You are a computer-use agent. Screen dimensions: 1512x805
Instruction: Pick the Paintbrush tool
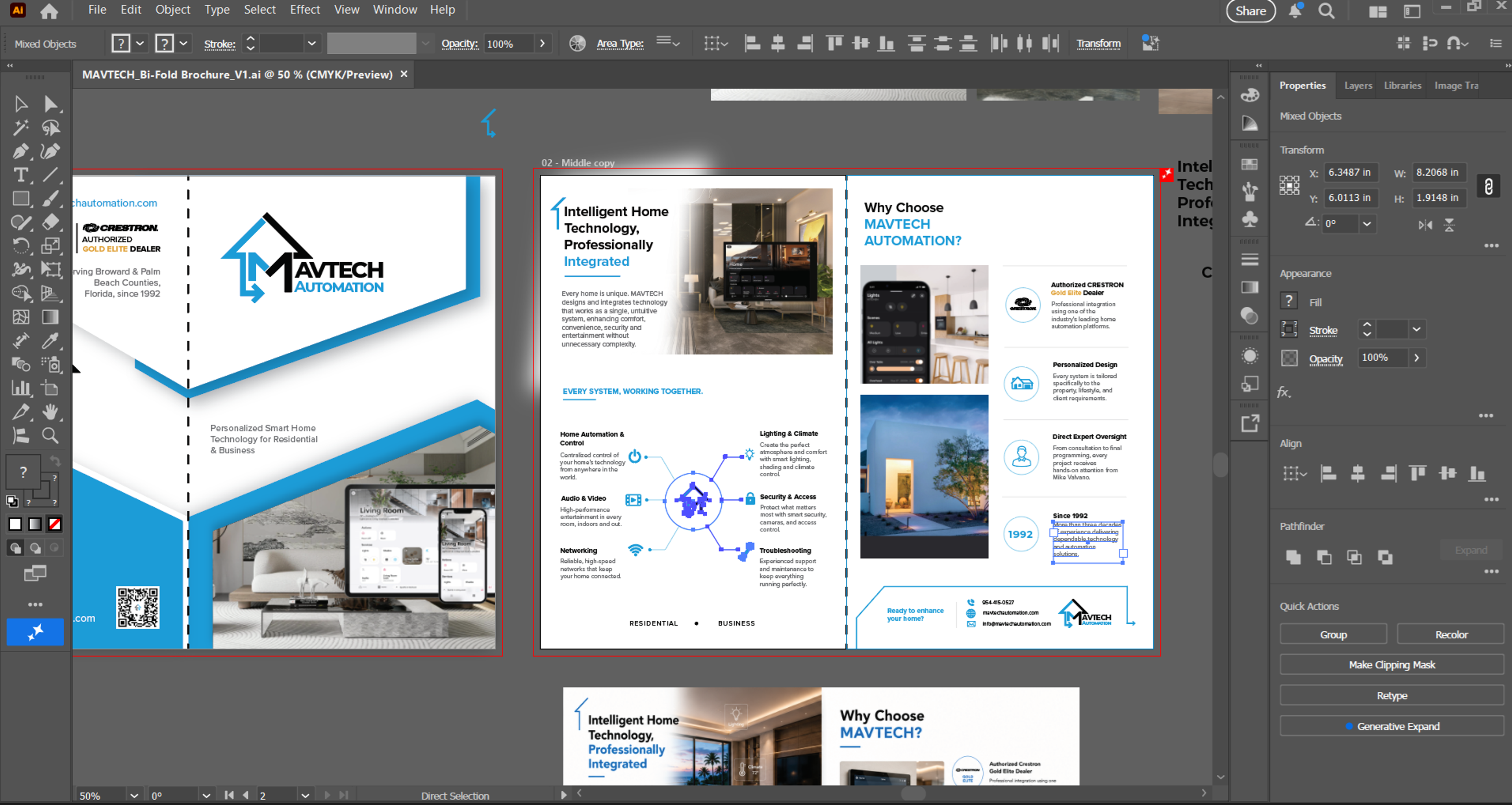click(x=50, y=198)
